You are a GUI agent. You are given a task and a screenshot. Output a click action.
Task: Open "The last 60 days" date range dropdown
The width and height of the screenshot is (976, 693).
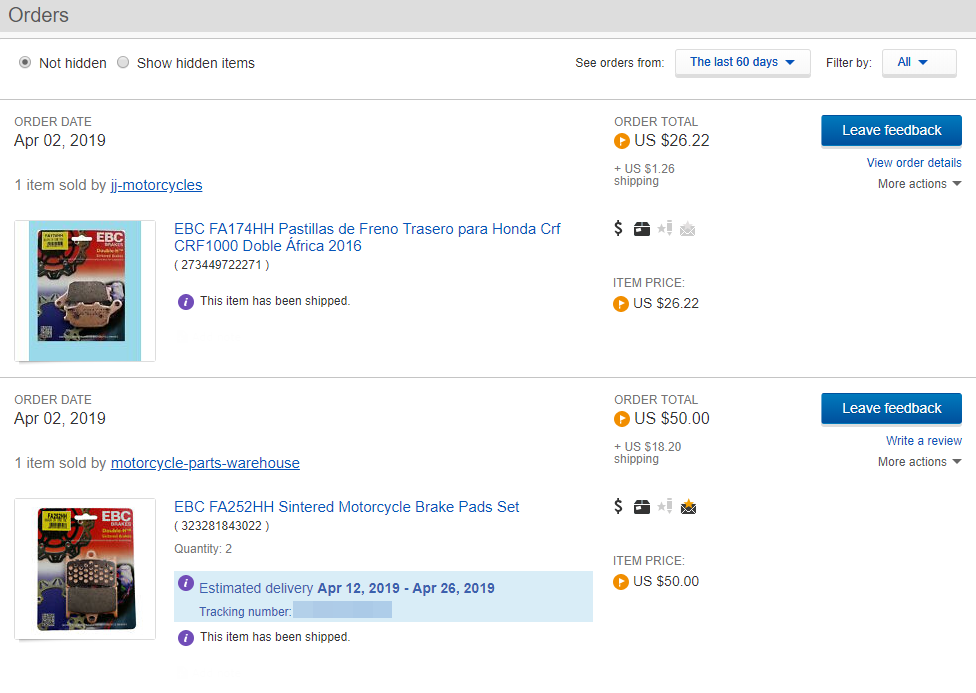pos(742,62)
